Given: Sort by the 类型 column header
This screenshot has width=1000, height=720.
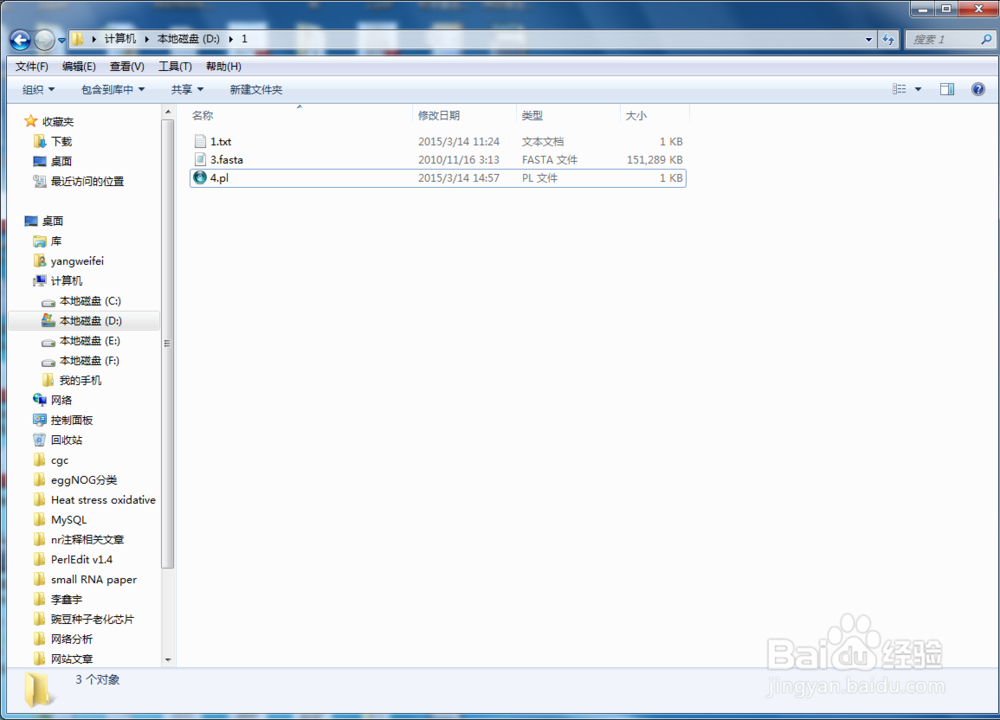Looking at the screenshot, I should 568,115.
